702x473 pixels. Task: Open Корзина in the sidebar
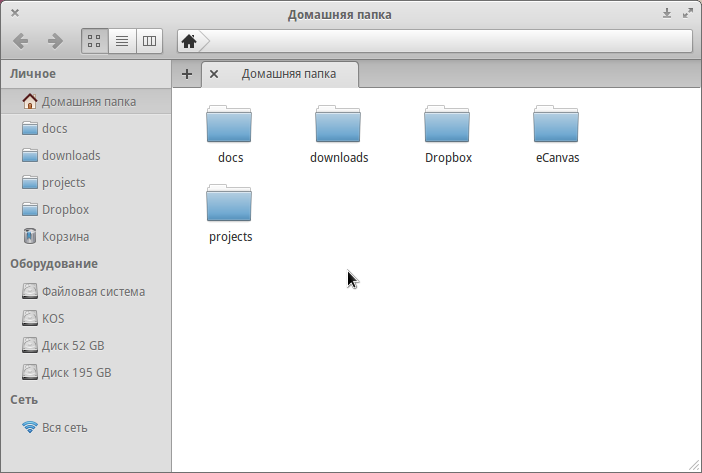click(65, 237)
